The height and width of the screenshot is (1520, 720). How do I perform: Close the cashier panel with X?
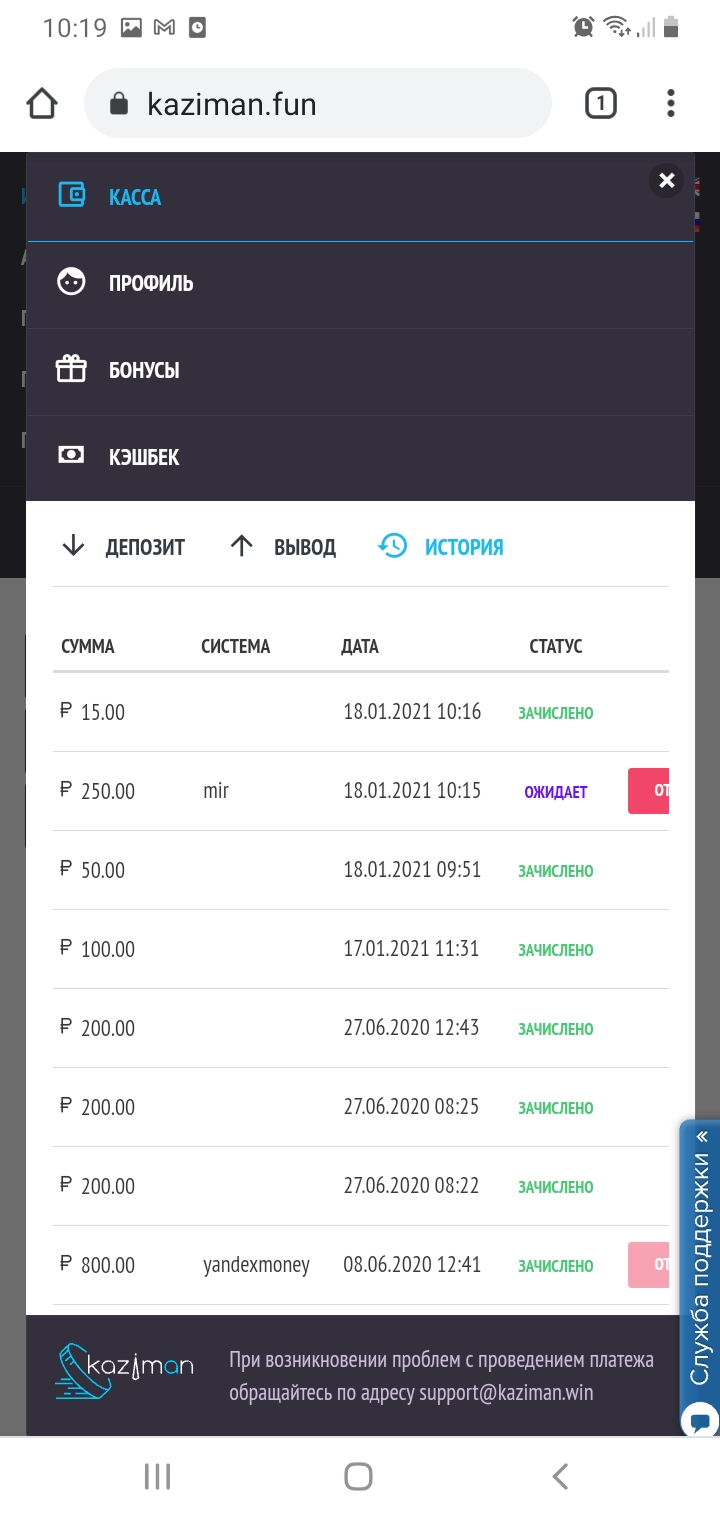point(667,181)
